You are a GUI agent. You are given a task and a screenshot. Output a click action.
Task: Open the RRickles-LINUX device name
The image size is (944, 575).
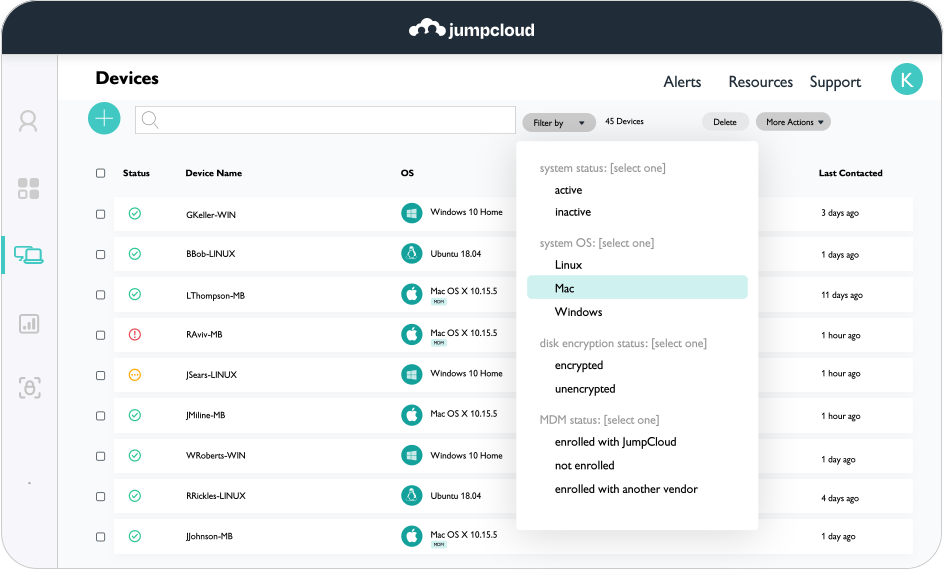coord(216,496)
